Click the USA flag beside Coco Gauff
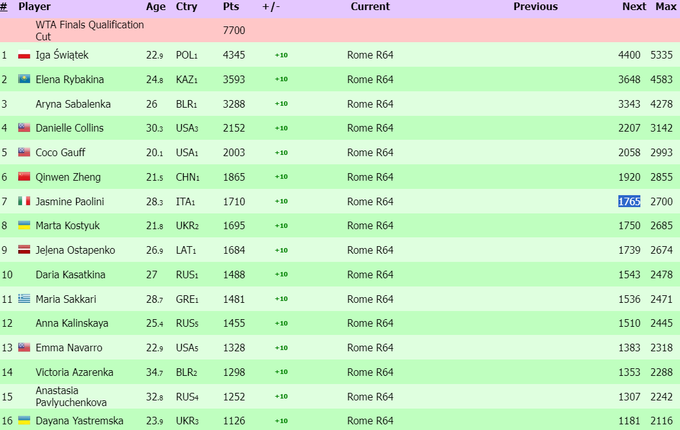Viewport: 680px width, 430px height. coord(25,152)
